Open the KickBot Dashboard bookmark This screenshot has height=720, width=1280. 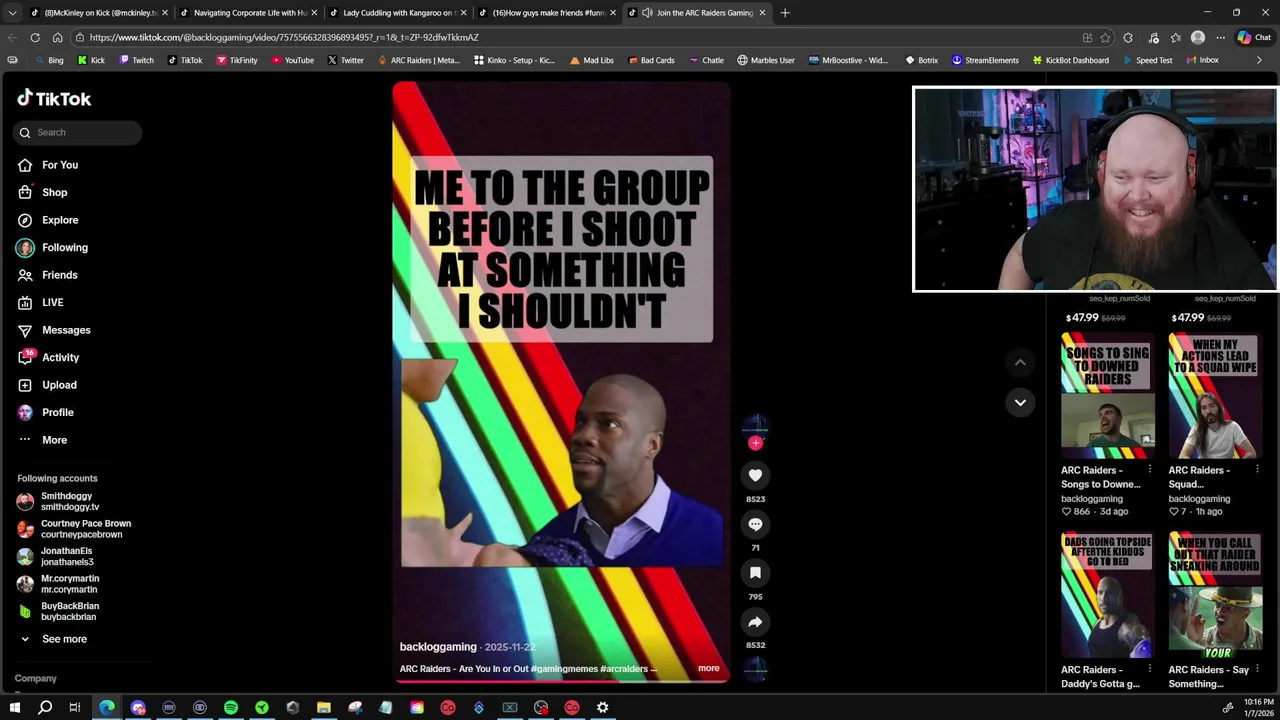point(1070,60)
